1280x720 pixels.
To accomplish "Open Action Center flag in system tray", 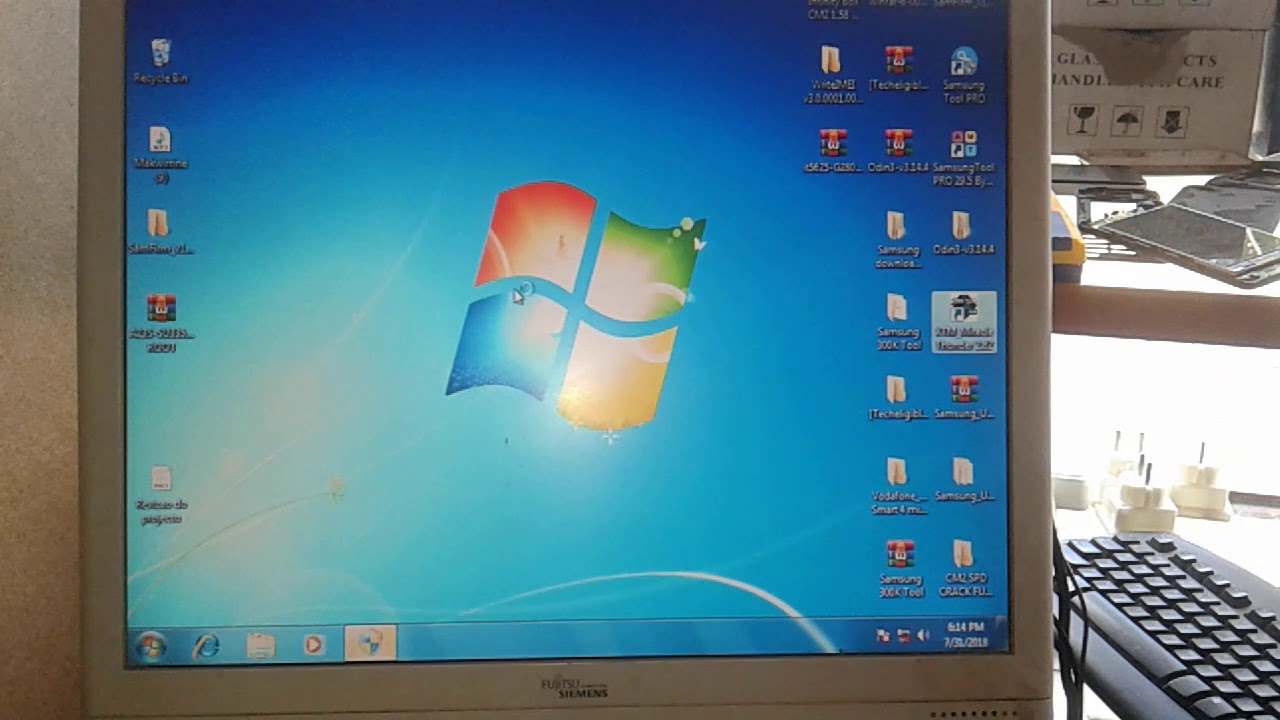I will [883, 635].
